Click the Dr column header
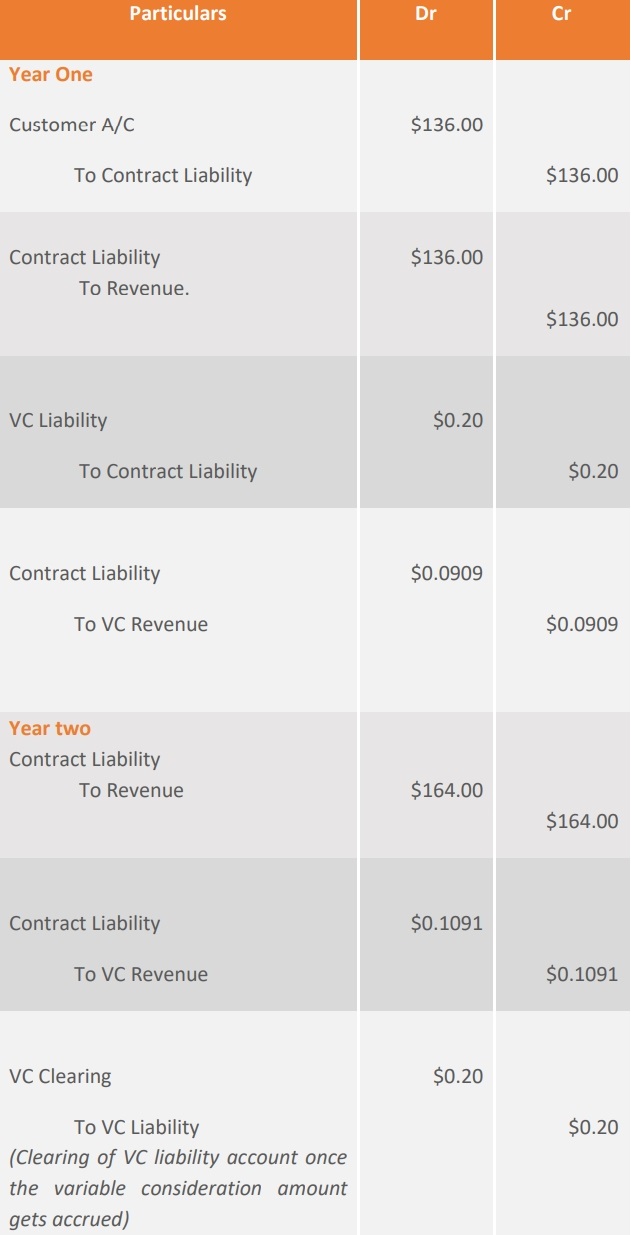Screen dimensions: 631x1235 tap(426, 14)
